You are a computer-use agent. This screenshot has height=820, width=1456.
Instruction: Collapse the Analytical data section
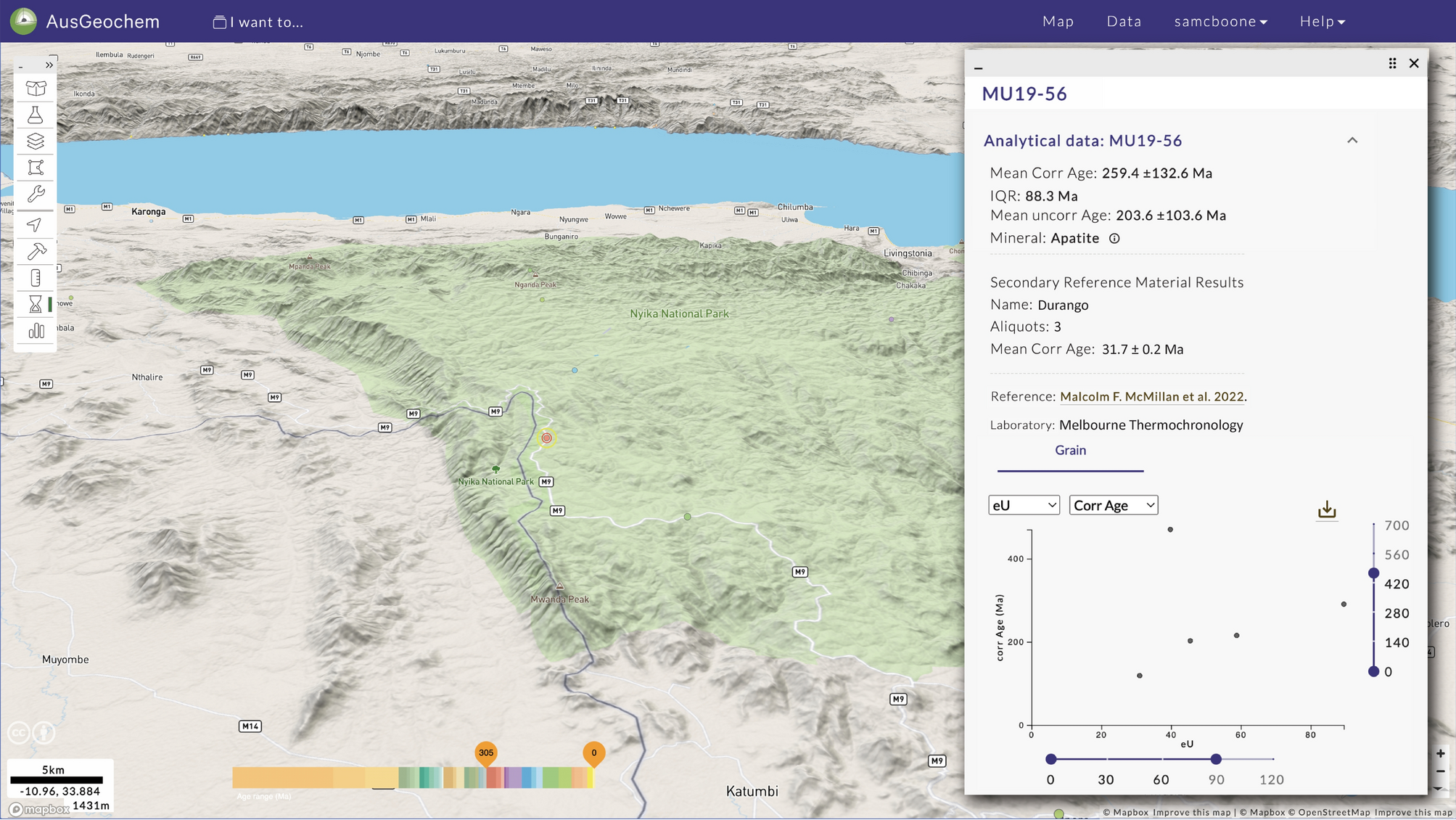pos(1352,140)
